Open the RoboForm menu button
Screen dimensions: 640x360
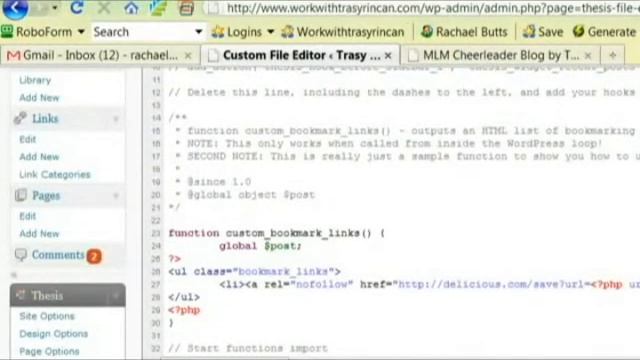(x=43, y=32)
